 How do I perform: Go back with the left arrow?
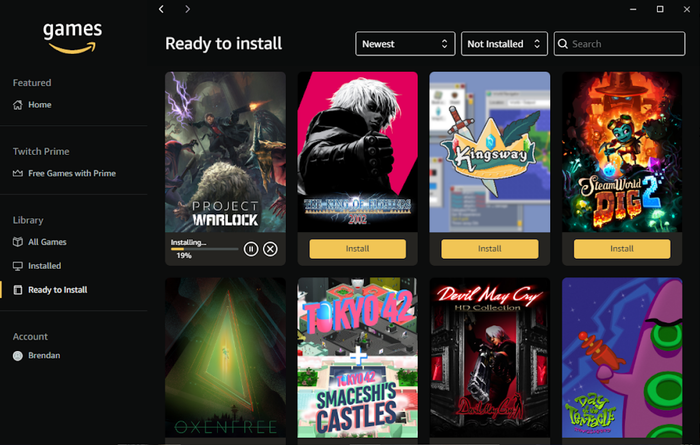click(161, 9)
